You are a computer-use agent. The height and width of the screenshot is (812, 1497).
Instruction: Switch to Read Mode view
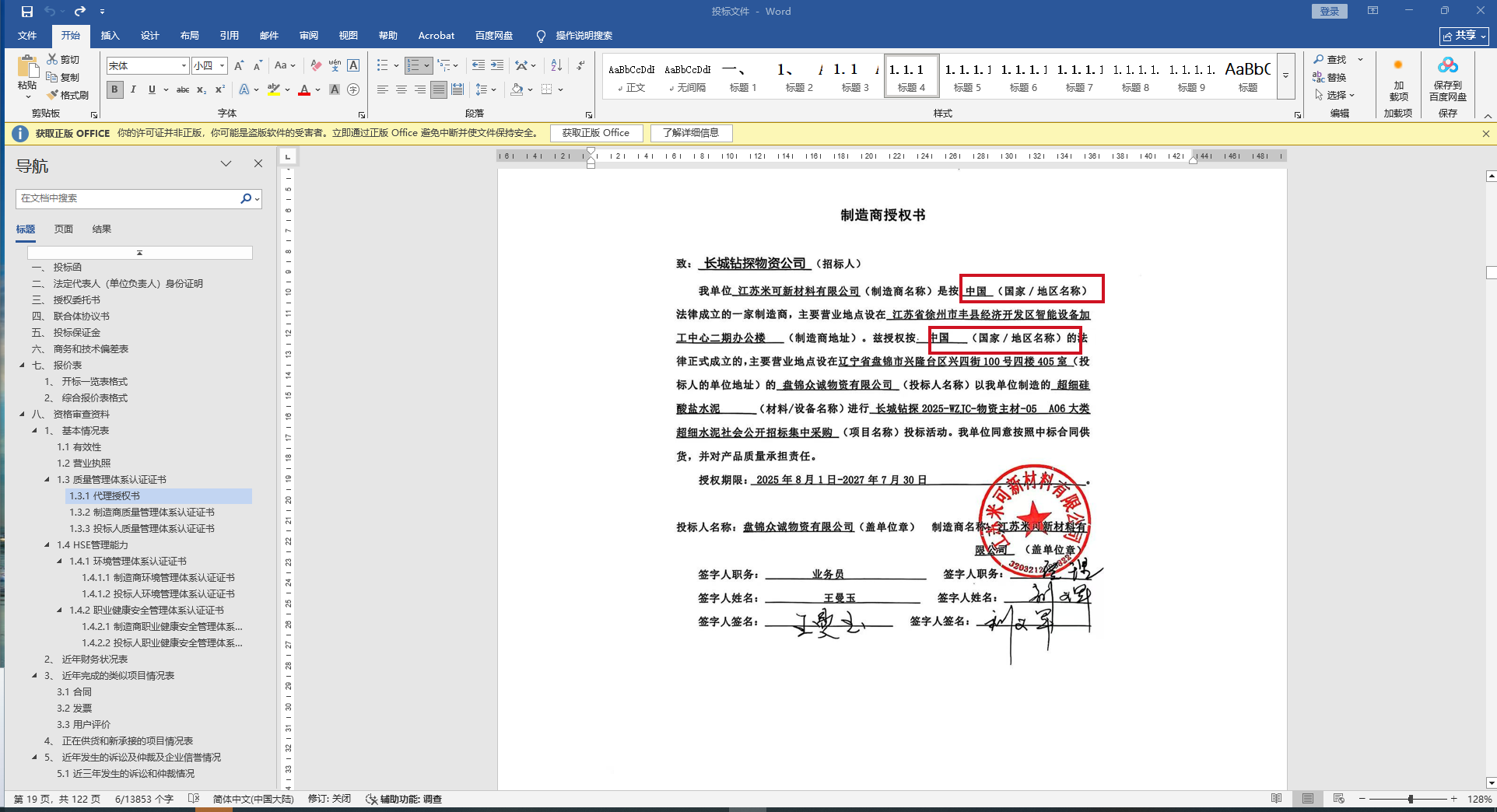[1277, 799]
